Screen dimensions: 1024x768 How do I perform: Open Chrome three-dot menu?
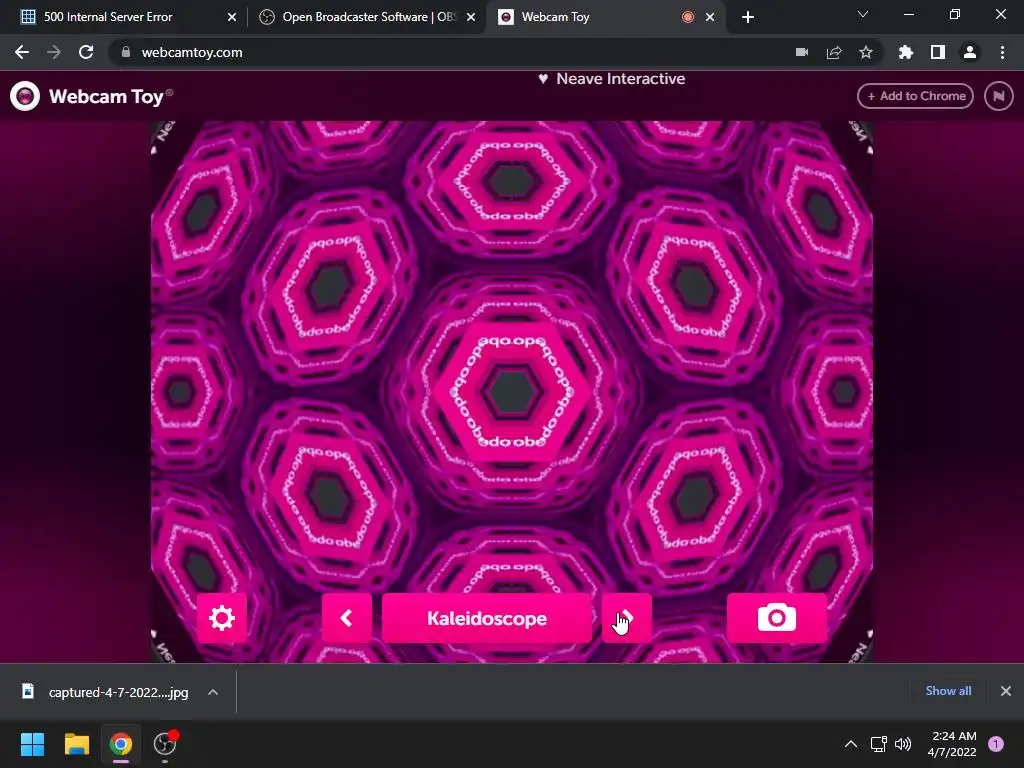coord(1002,52)
